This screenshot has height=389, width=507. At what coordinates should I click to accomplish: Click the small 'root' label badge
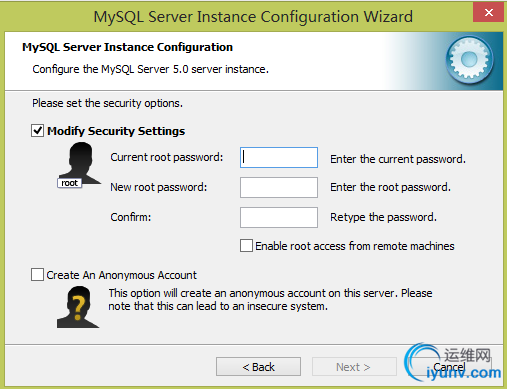click(69, 183)
